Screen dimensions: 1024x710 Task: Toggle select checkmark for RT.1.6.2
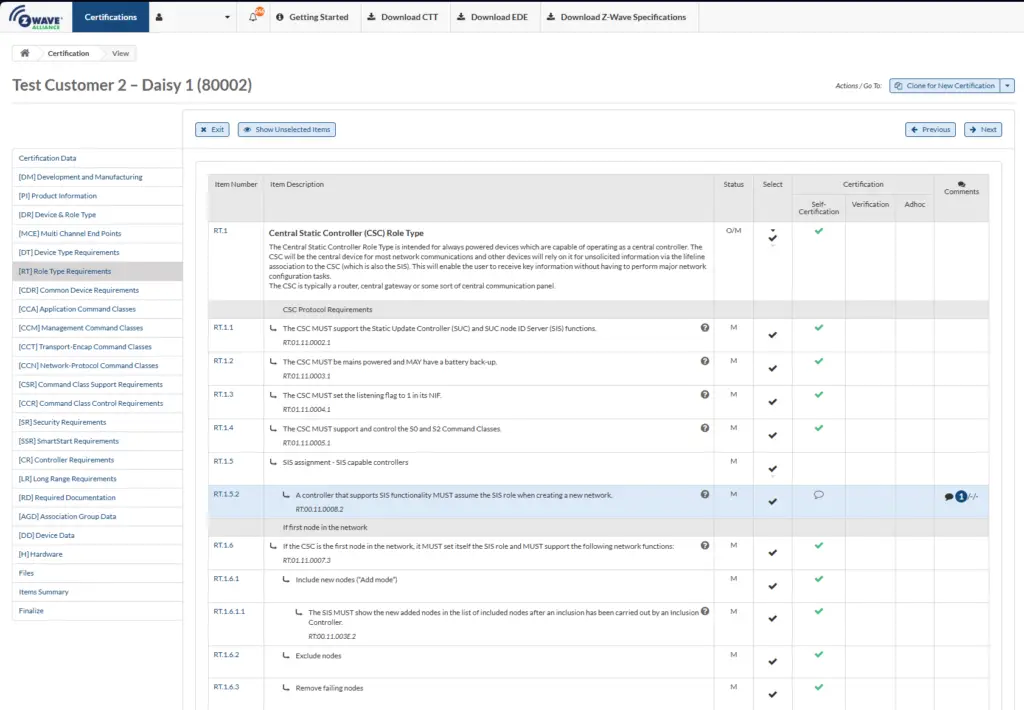tap(773, 662)
